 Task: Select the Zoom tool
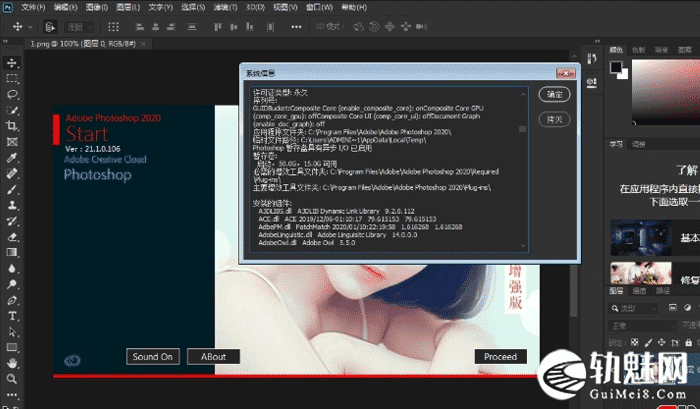point(12,379)
